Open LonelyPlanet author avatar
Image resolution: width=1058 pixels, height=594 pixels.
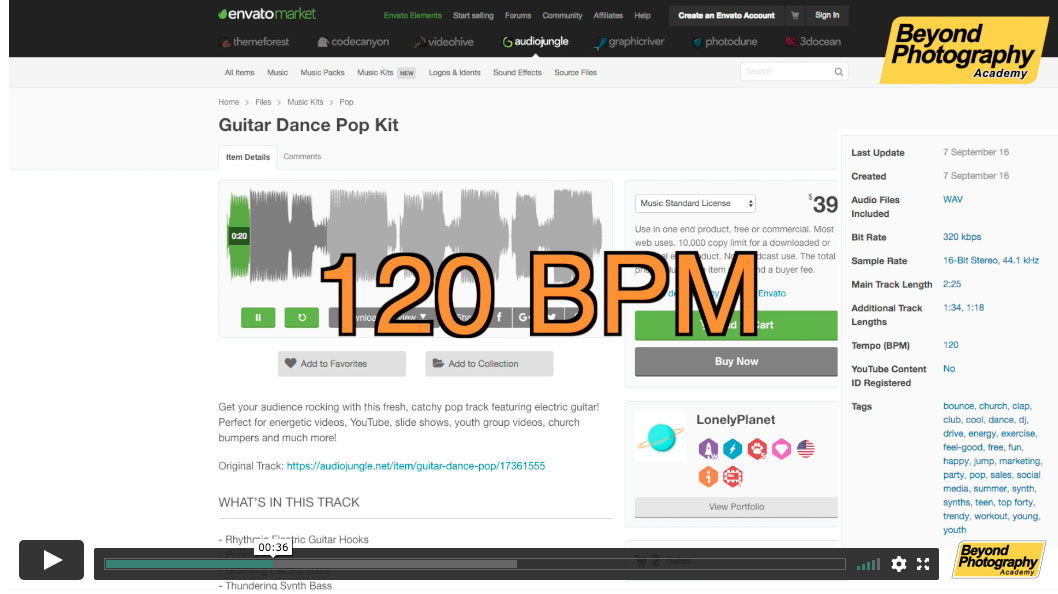coord(660,437)
